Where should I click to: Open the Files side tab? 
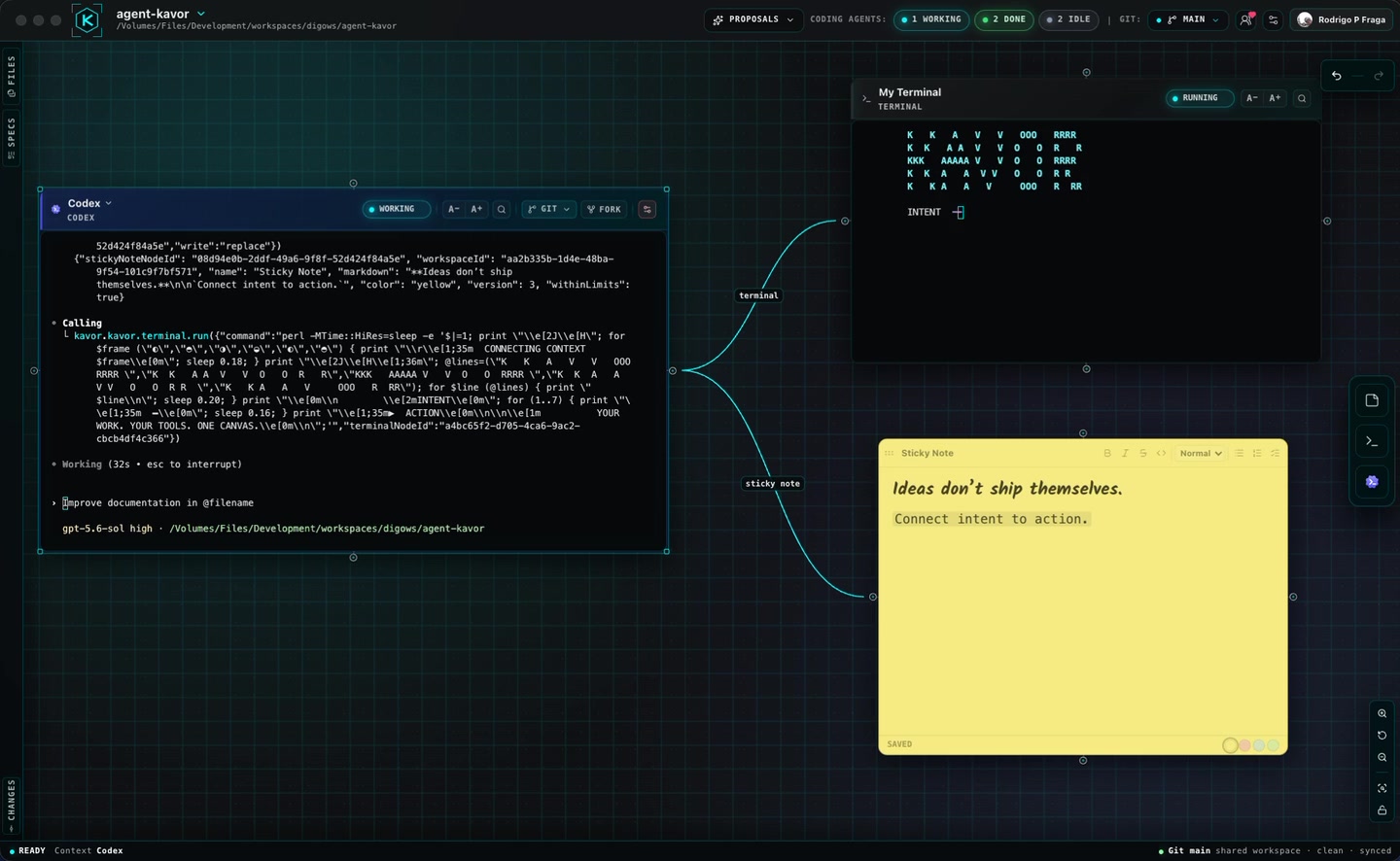point(11,76)
